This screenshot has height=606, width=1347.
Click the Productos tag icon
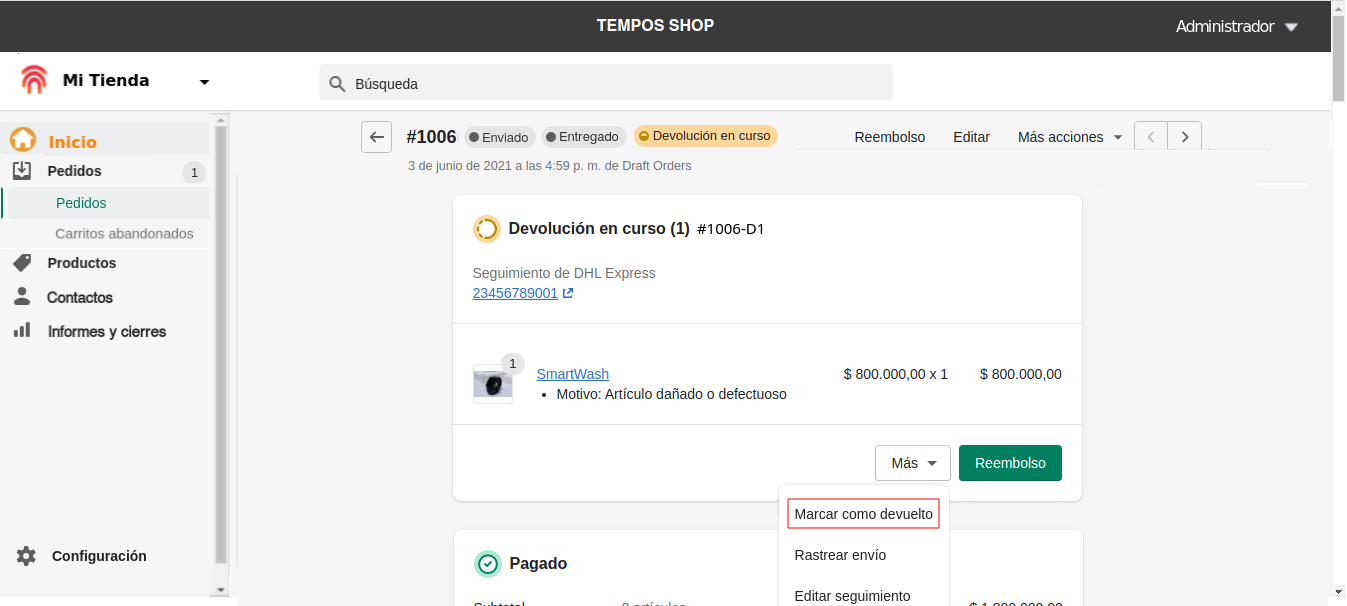click(22, 263)
